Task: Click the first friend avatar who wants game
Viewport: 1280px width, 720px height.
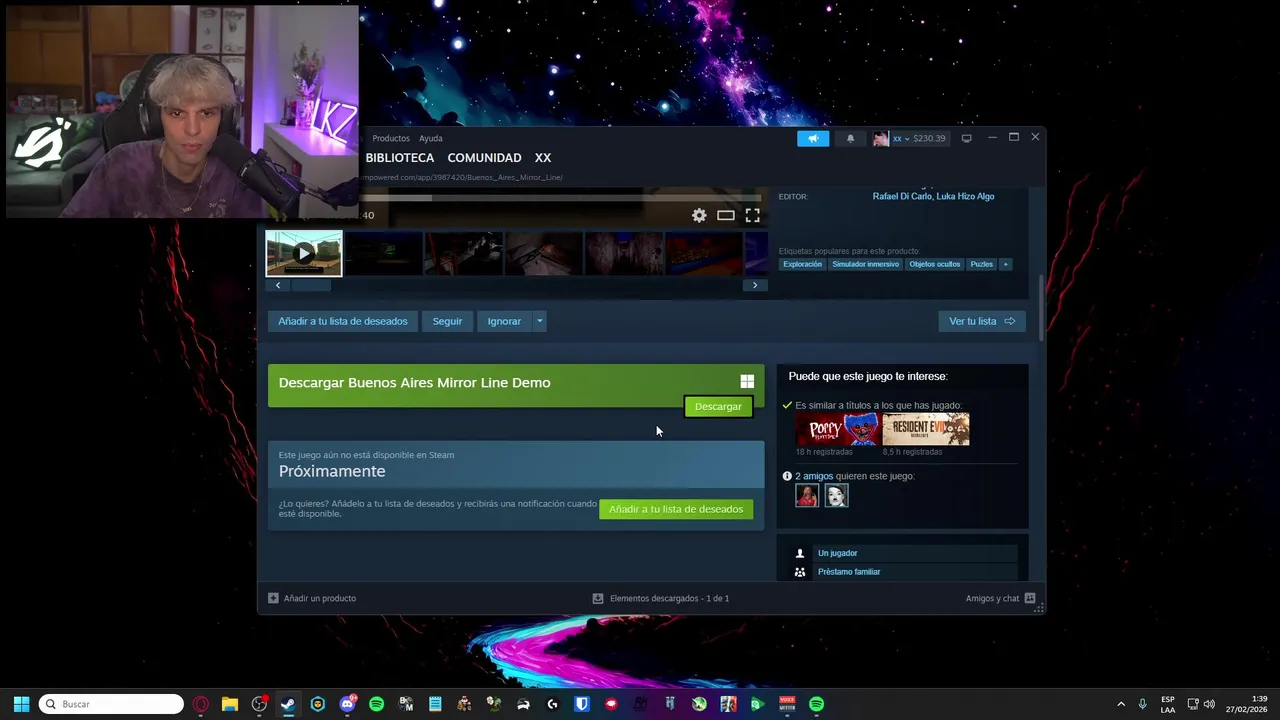Action: (x=807, y=495)
